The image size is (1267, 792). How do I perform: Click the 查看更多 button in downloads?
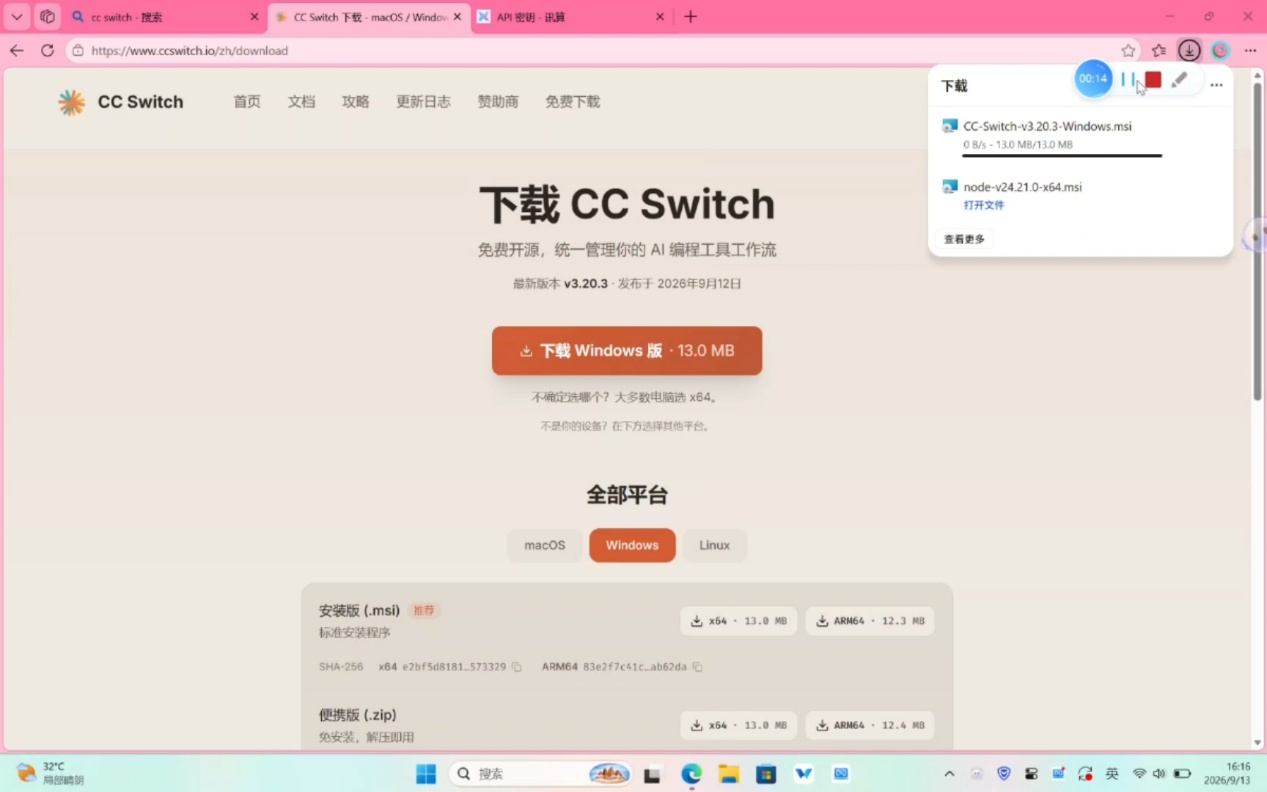(x=964, y=239)
